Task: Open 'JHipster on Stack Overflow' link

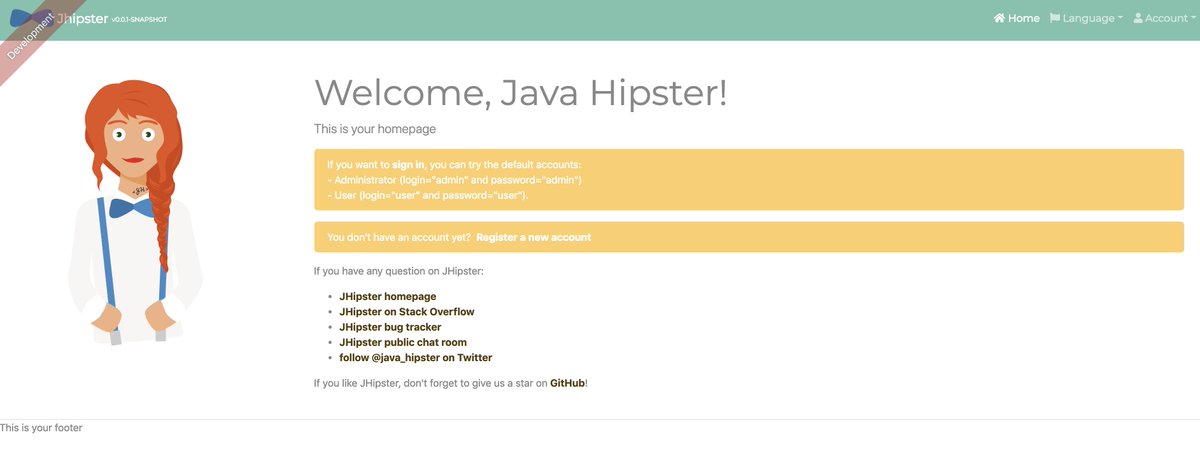Action: click(x=407, y=312)
